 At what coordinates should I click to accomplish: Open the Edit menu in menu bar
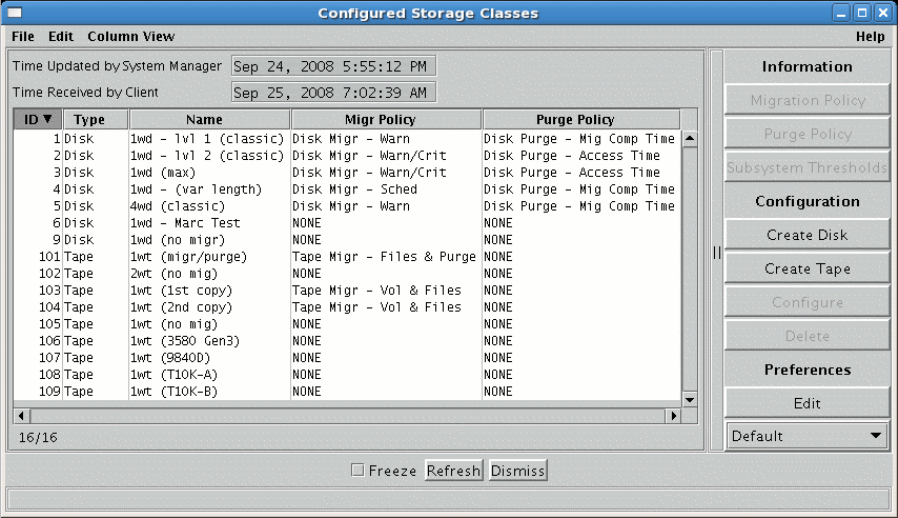[x=61, y=37]
